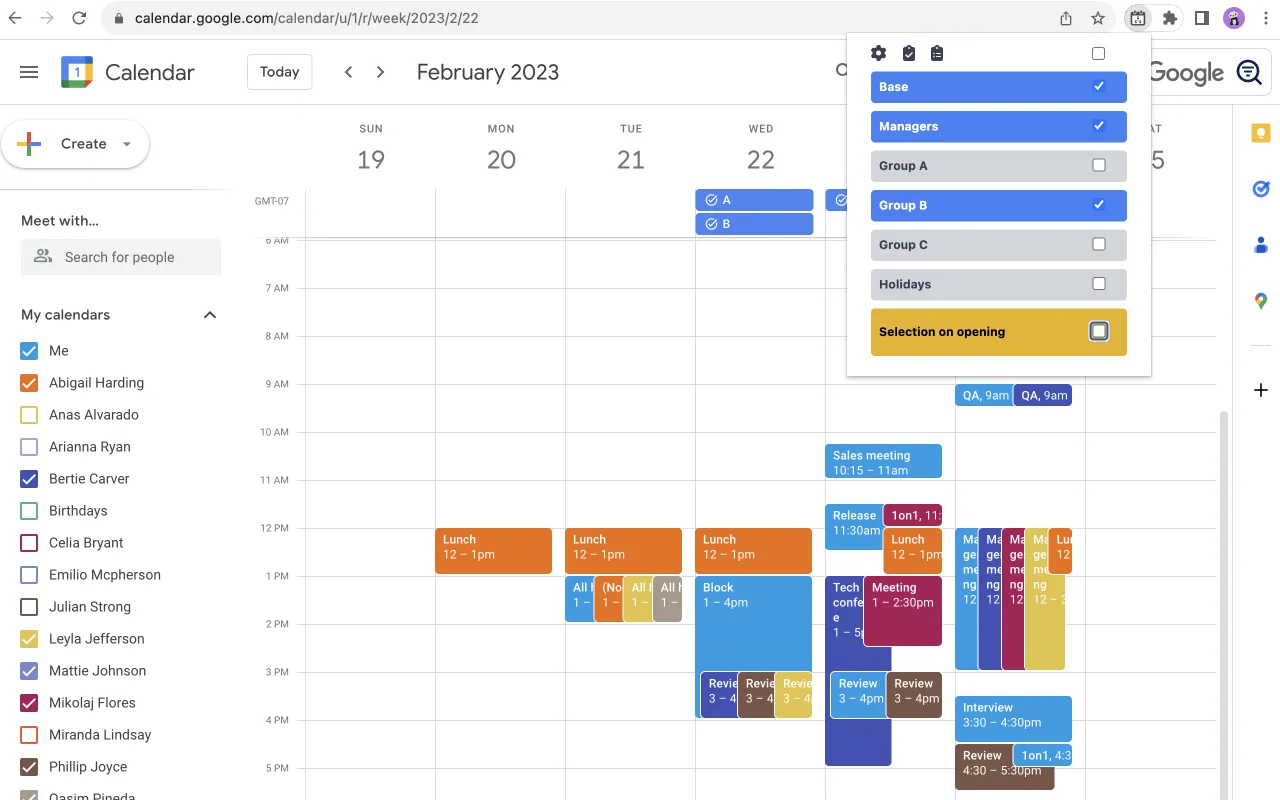Viewport: 1280px width, 800px height.
Task: Uncheck the Mikolaj Flores red calendar swatch
Action: [x=27, y=702]
